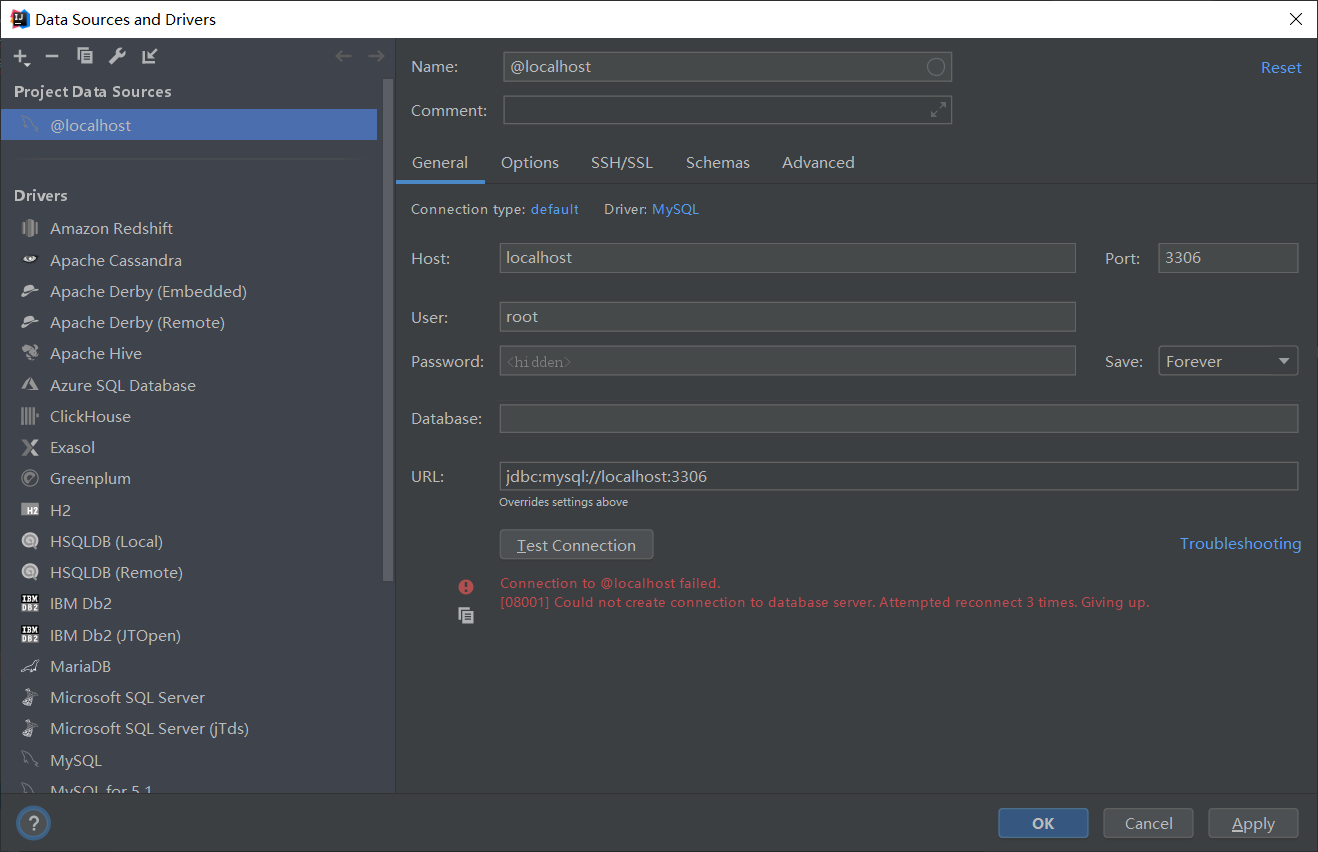The width and height of the screenshot is (1318, 852).
Task: Select the HSQLDB (Local) driver
Action: pyautogui.click(x=189, y=541)
